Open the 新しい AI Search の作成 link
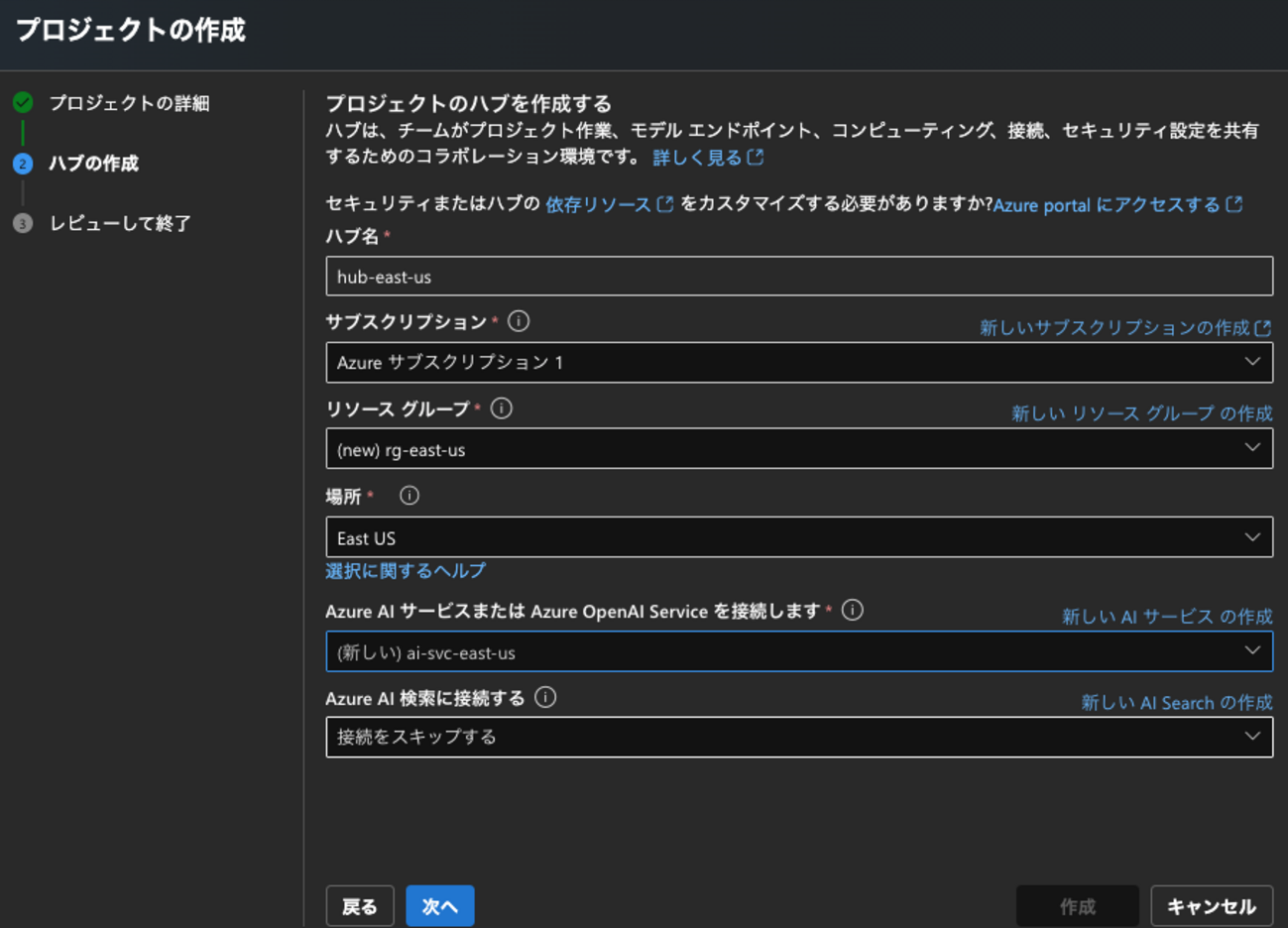 (1175, 702)
